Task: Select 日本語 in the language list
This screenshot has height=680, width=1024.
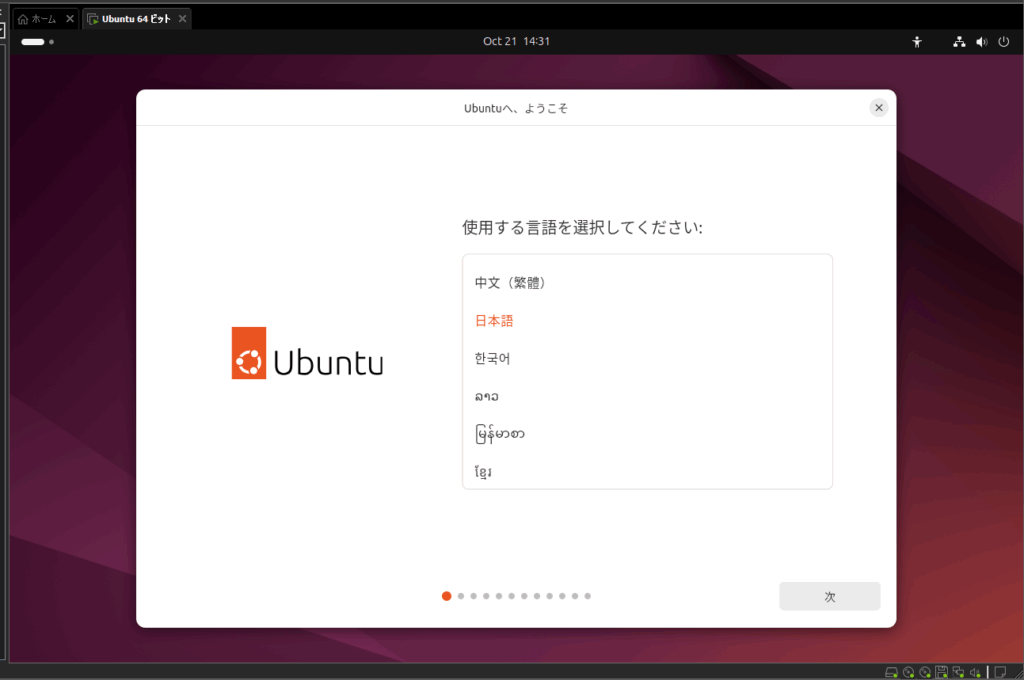Action: coord(494,321)
